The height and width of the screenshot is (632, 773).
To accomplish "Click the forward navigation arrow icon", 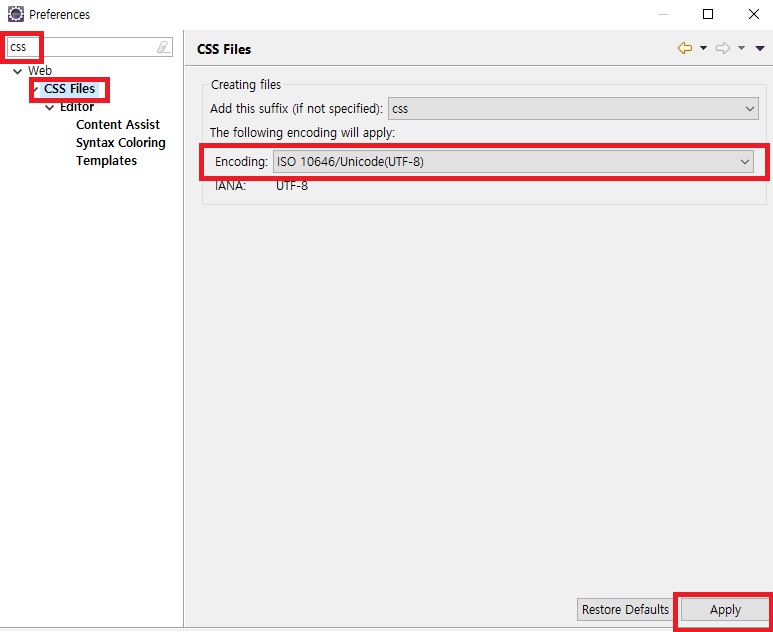I will pyautogui.click(x=723, y=48).
